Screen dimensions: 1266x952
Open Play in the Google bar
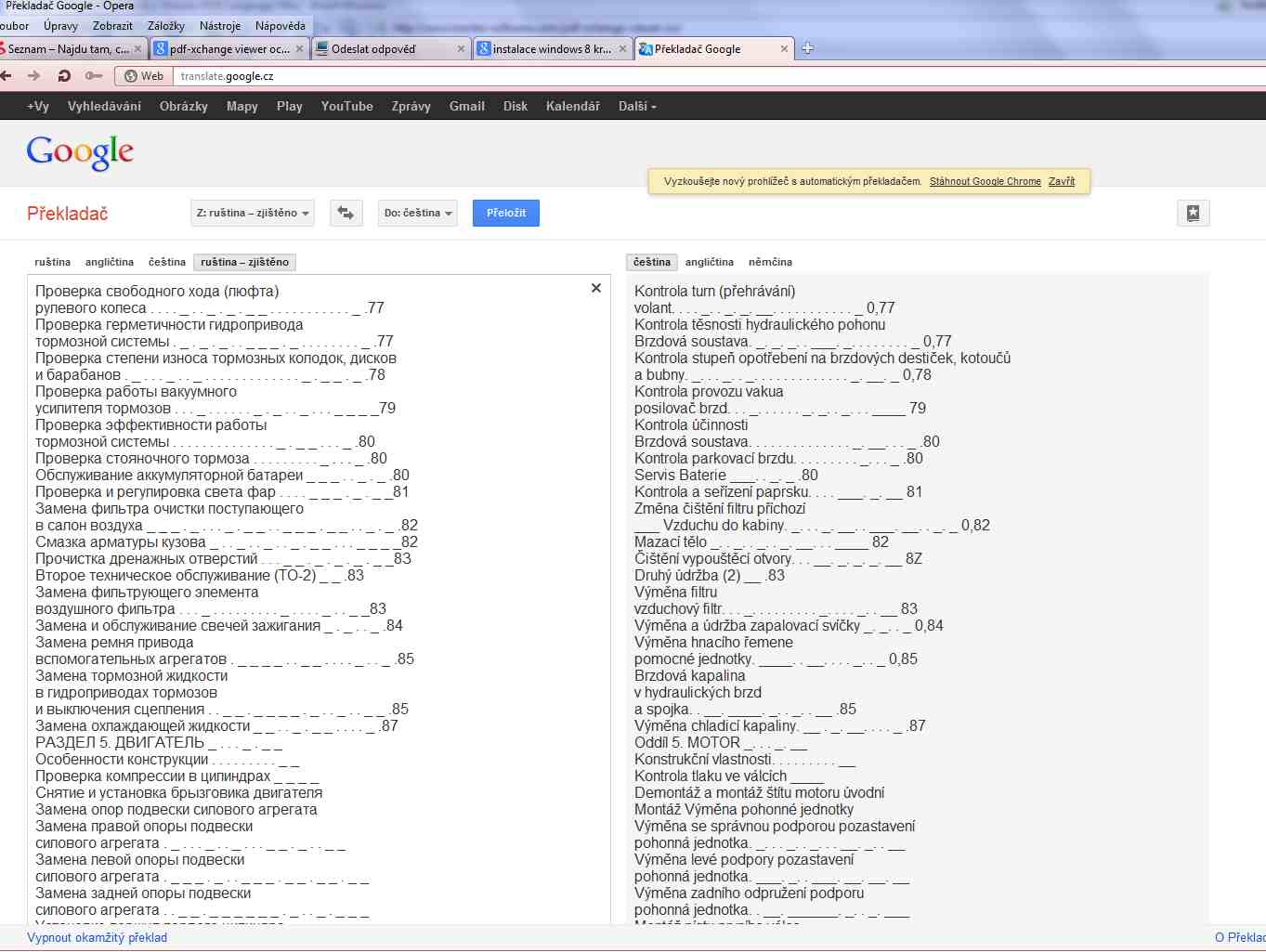(x=290, y=106)
